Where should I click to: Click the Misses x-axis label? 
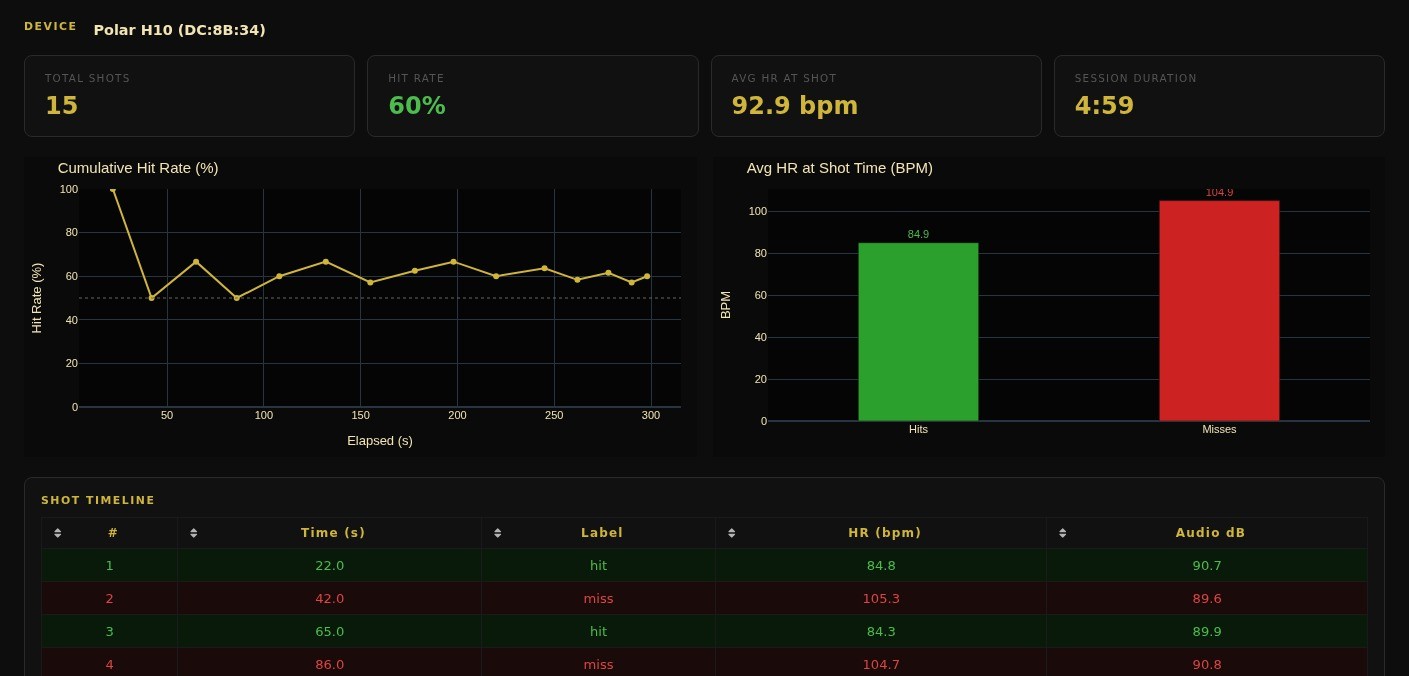click(1219, 429)
